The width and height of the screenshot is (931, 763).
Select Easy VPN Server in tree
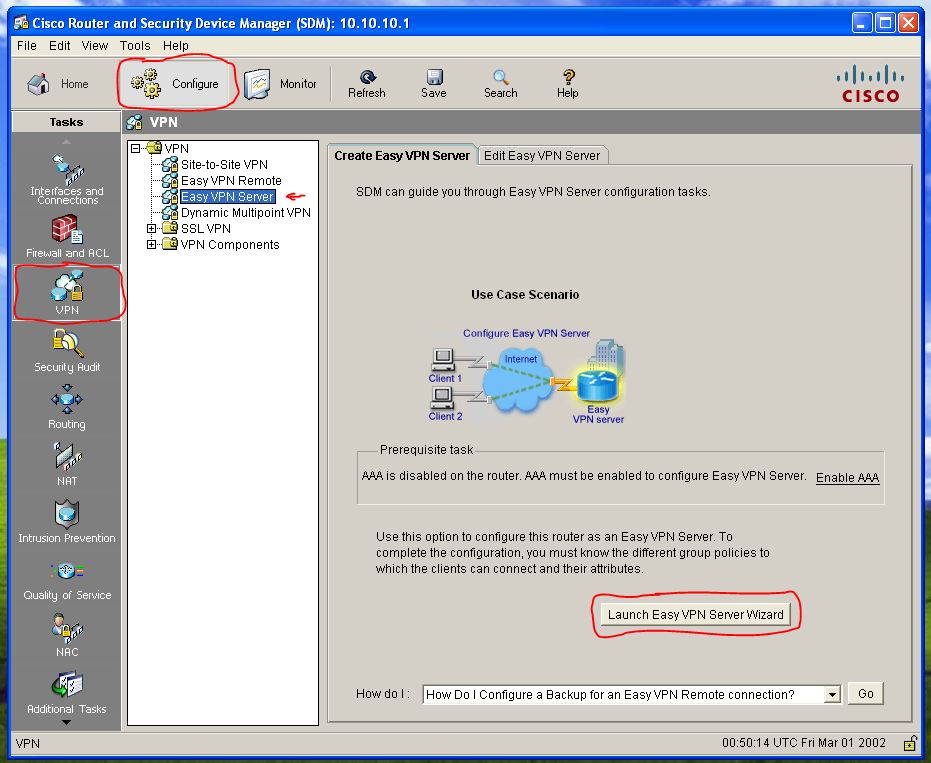[x=227, y=197]
